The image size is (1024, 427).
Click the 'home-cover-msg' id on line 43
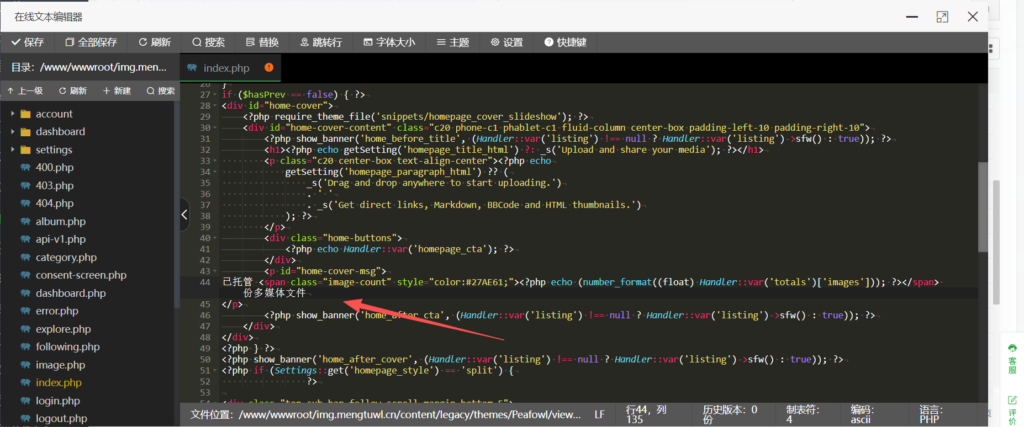tap(340, 271)
